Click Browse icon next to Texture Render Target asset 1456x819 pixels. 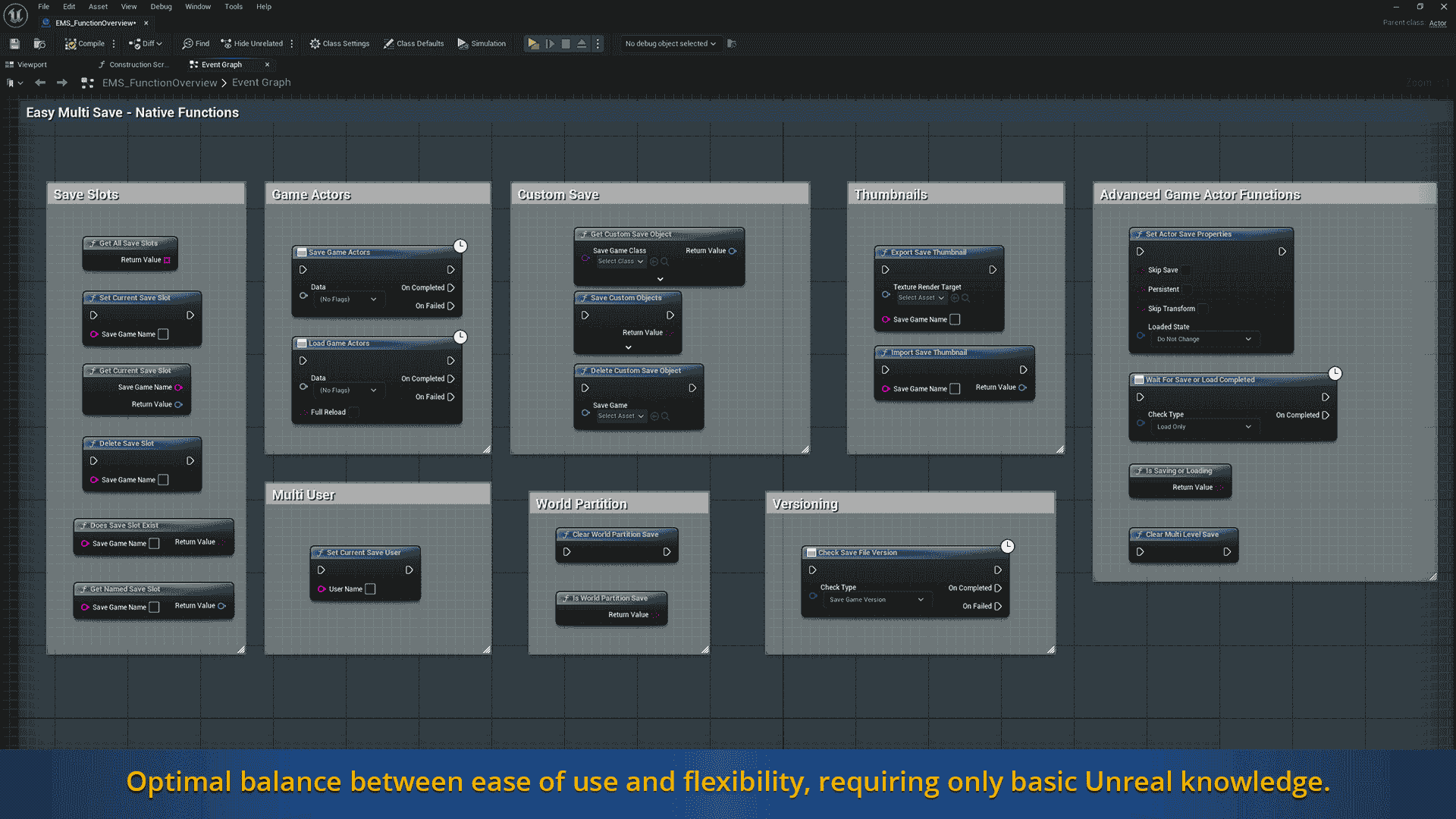(x=965, y=298)
